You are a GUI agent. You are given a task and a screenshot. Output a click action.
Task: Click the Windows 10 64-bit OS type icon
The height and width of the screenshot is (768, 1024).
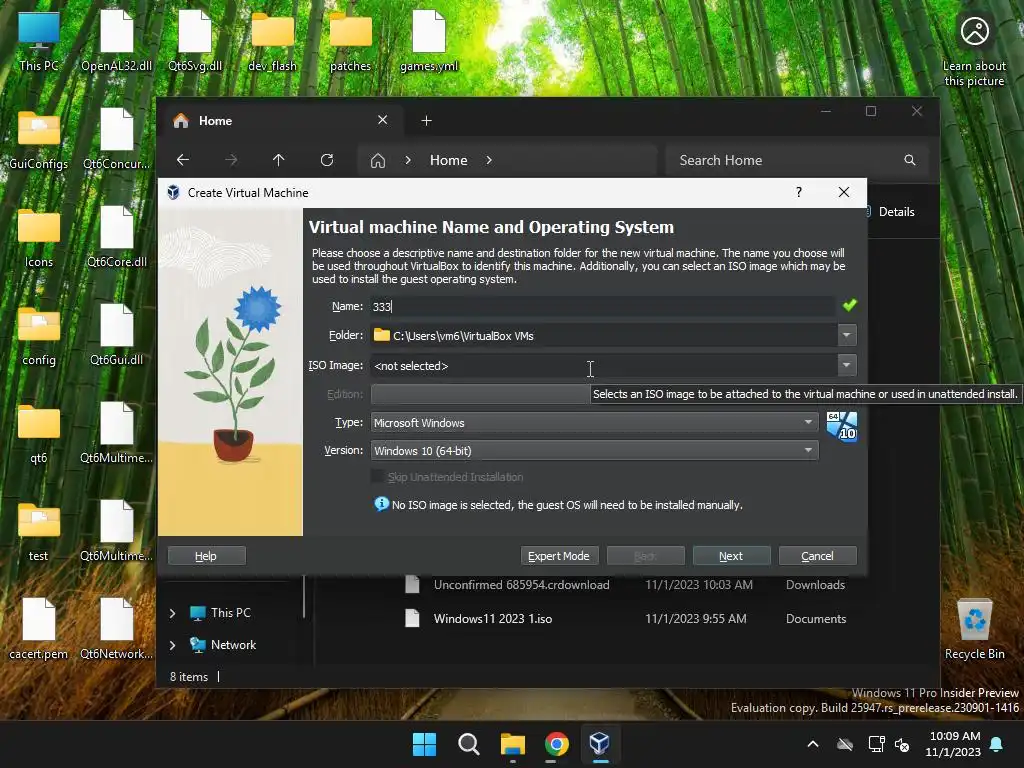coord(841,426)
